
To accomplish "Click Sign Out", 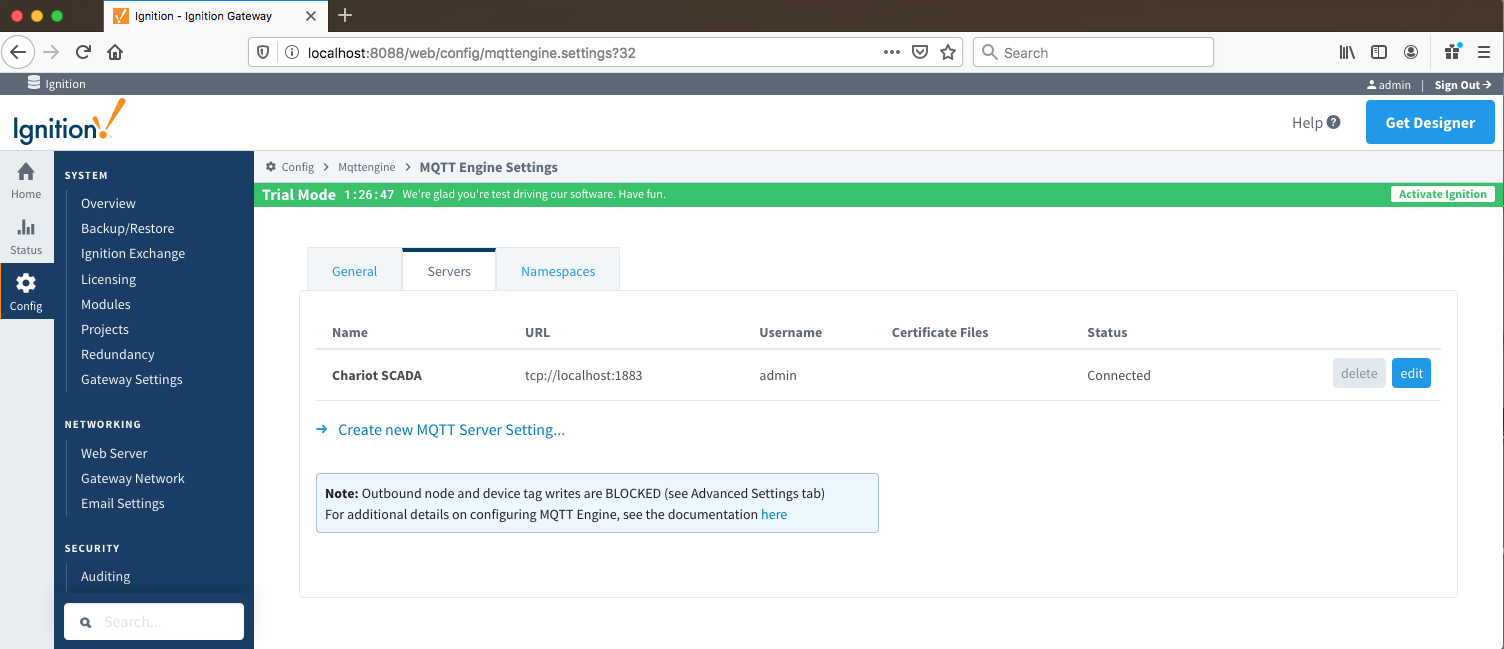I will [1463, 85].
